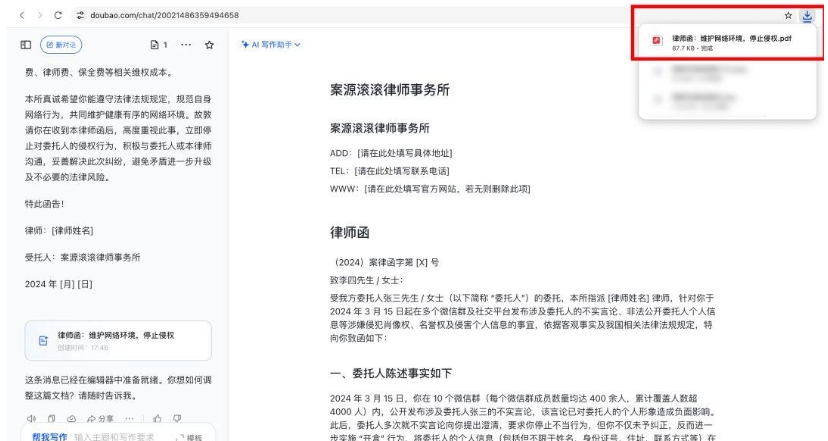
Task: Copy the reply with the copy icon
Action: point(51,418)
